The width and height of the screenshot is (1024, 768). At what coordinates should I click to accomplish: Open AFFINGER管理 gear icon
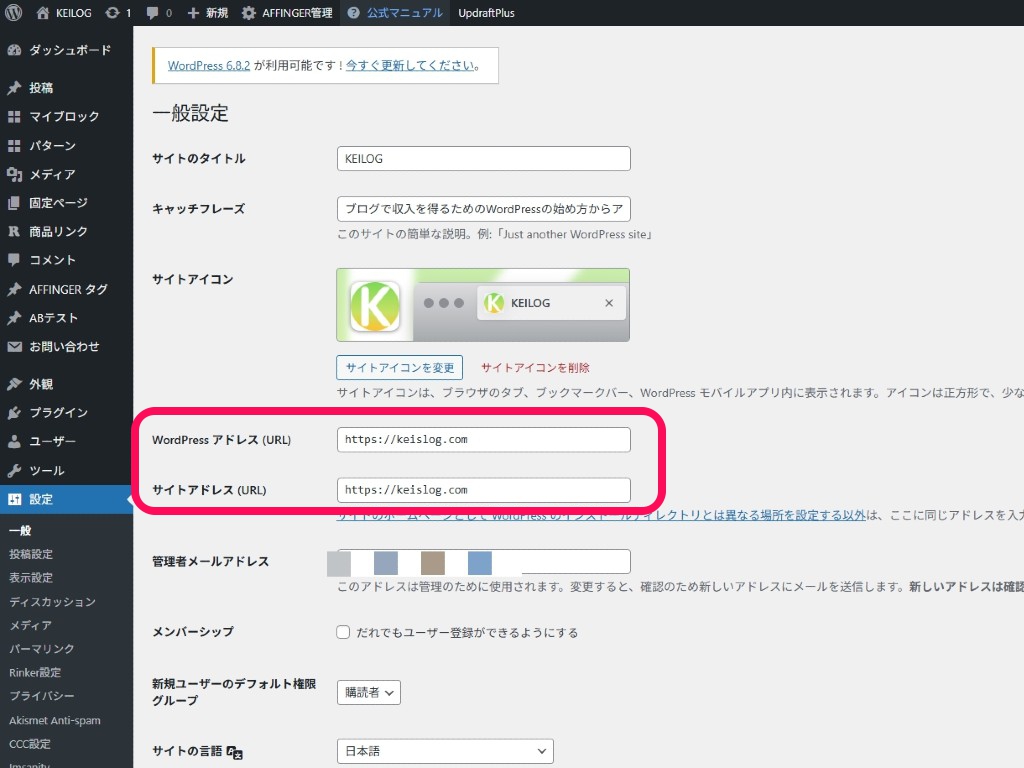point(249,12)
